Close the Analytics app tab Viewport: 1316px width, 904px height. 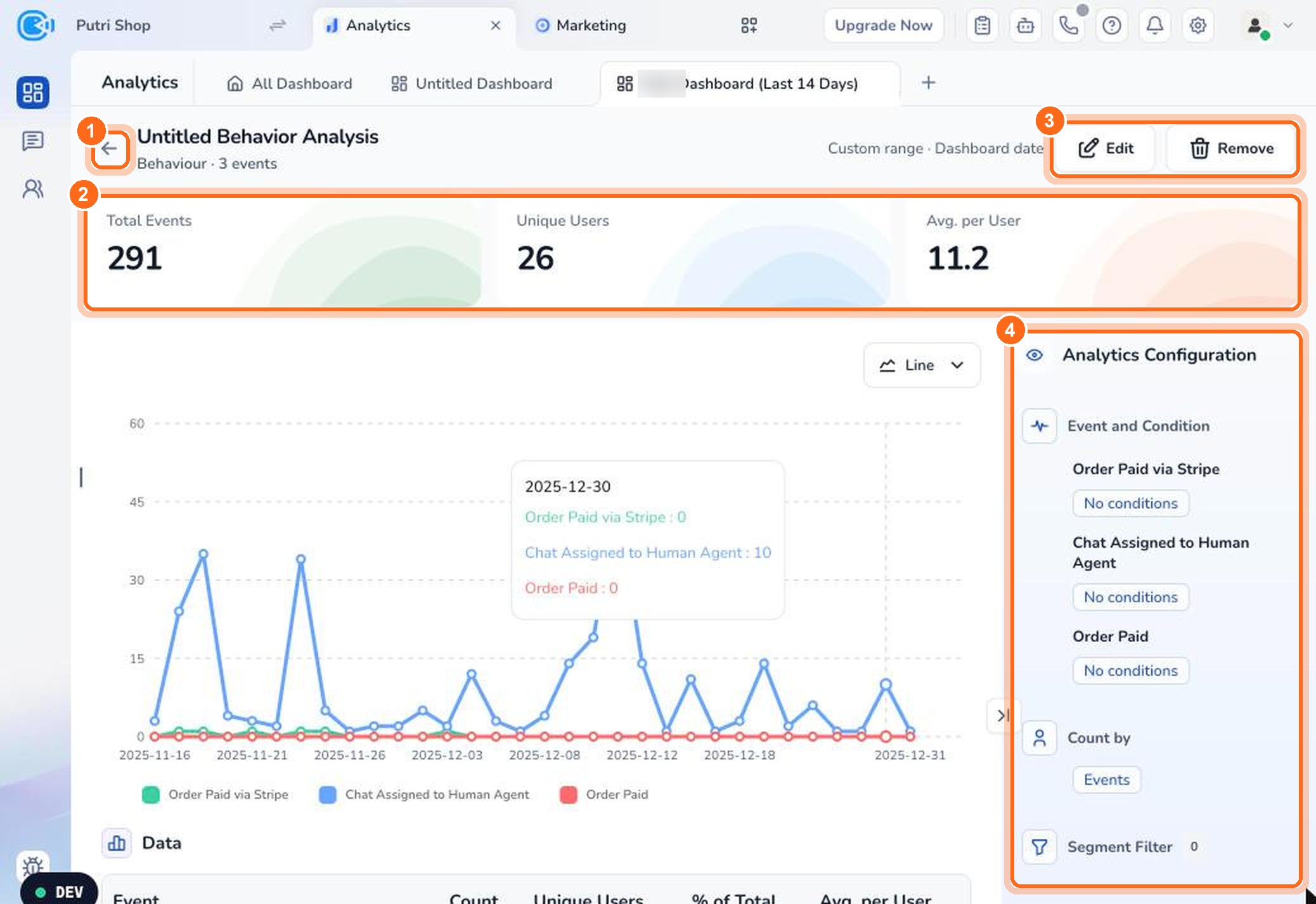click(x=496, y=25)
